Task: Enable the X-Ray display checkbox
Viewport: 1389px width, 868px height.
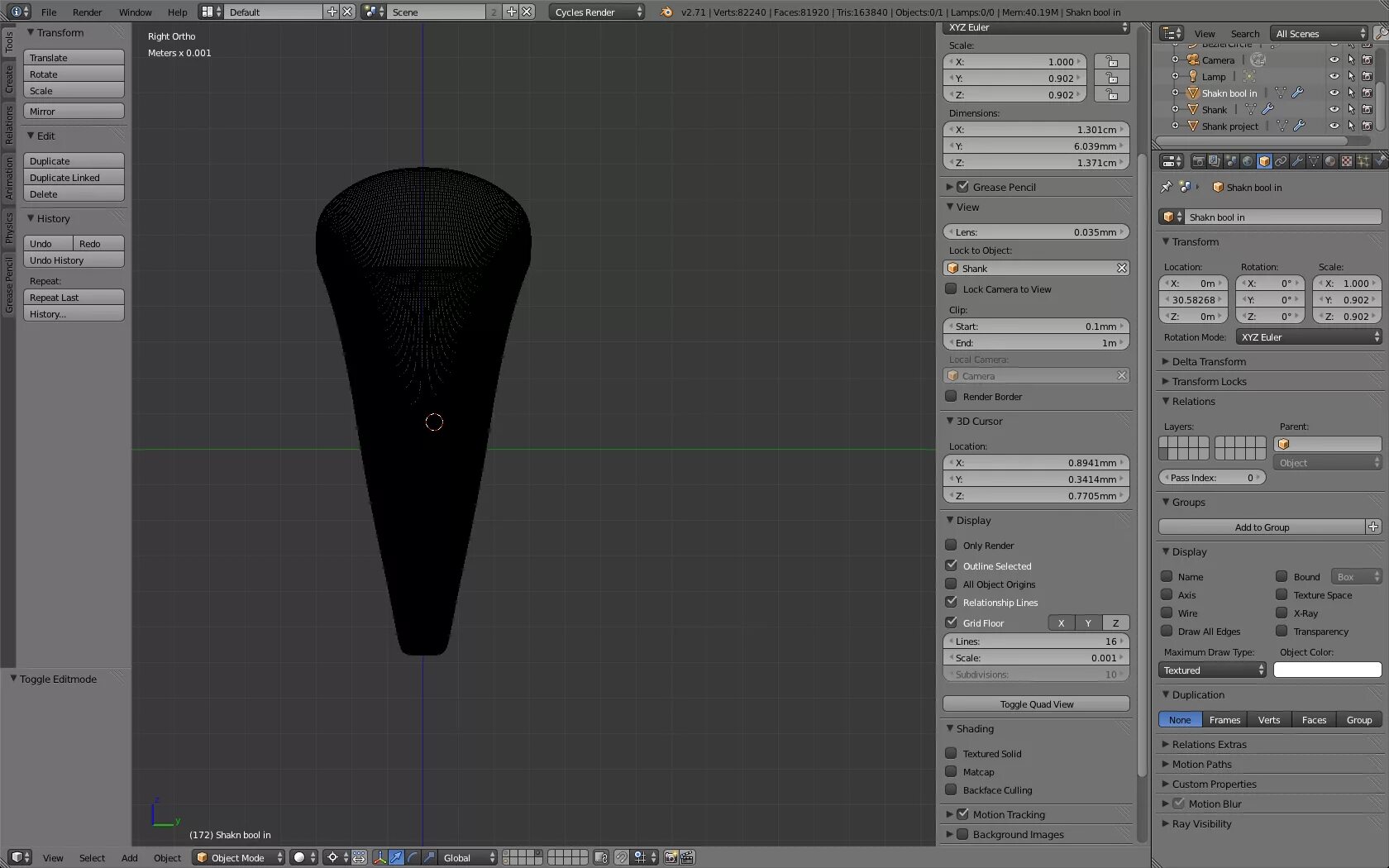Action: [1282, 613]
